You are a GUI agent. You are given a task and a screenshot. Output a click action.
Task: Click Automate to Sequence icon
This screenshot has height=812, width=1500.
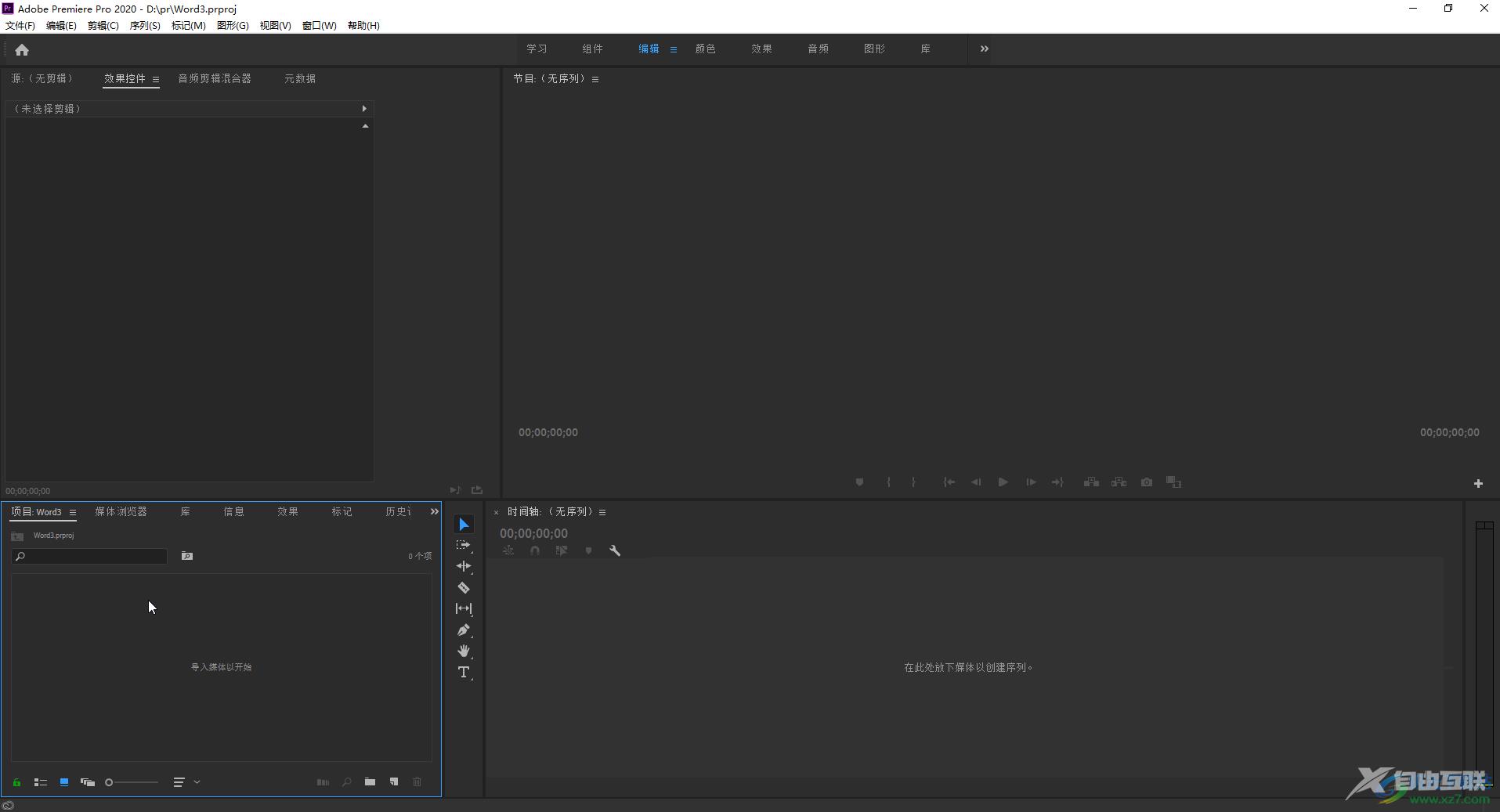tap(323, 781)
